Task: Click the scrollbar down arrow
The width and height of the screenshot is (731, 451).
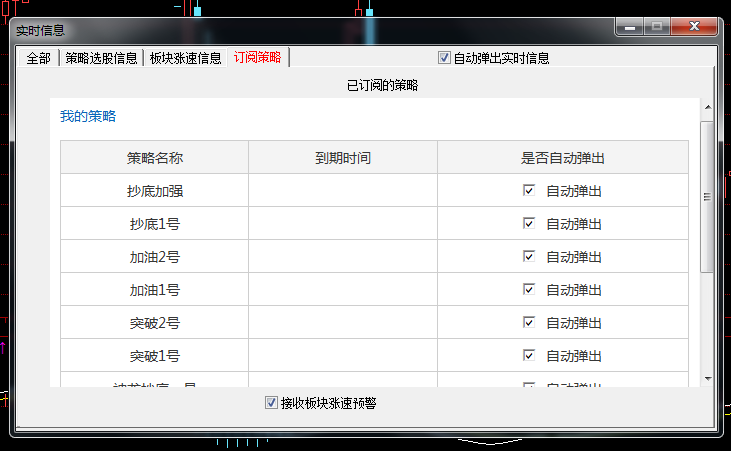Action: point(707,379)
